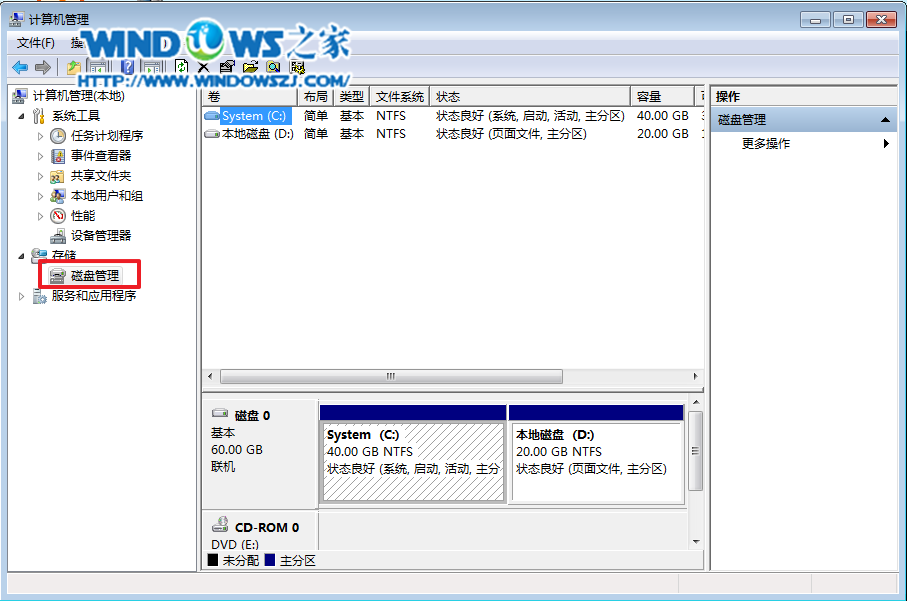Image resolution: width=907 pixels, height=601 pixels.
Task: Select 磁盘管理 in the left tree
Action: pyautogui.click(x=94, y=276)
